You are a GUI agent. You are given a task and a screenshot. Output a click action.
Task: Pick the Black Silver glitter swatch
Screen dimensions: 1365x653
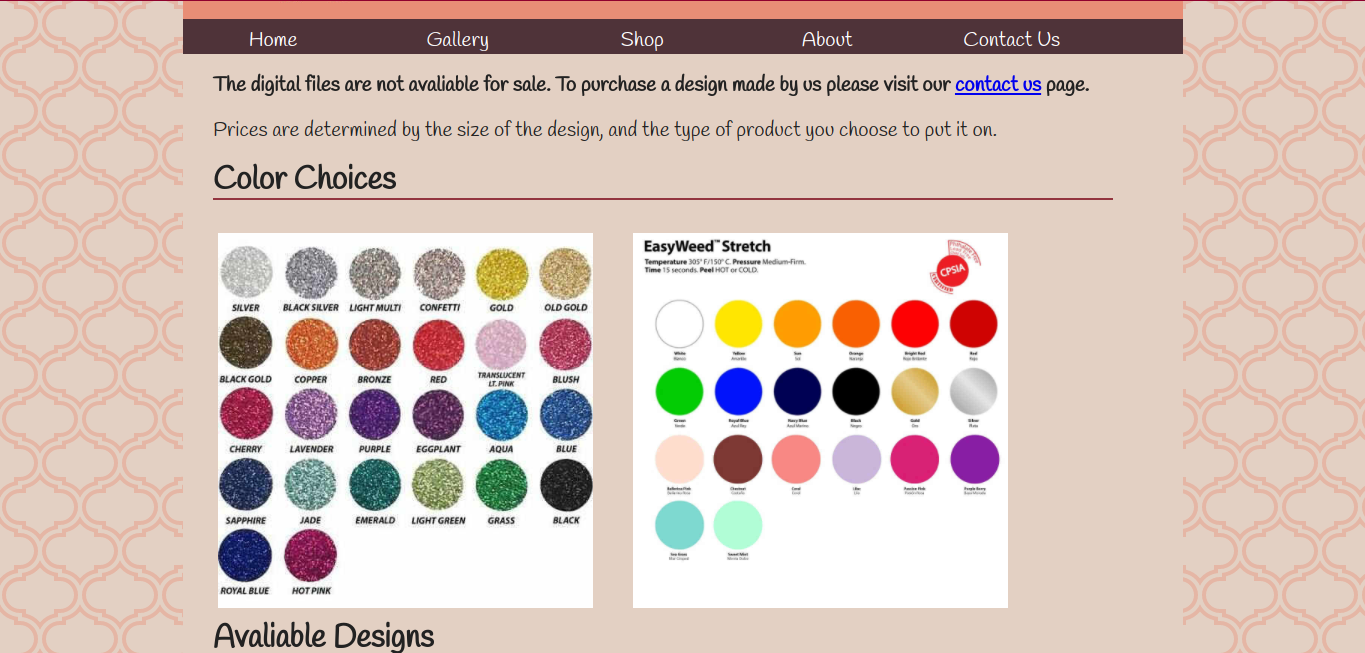pos(311,272)
